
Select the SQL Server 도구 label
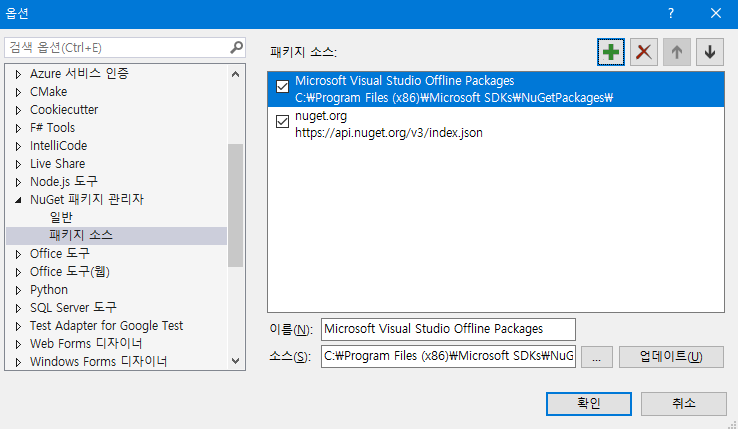coord(73,308)
